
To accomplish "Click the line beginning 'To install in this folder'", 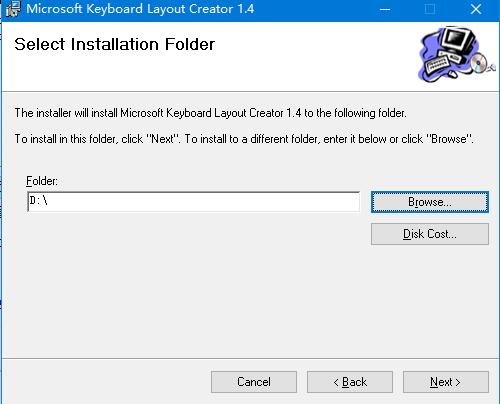I will tap(244, 139).
